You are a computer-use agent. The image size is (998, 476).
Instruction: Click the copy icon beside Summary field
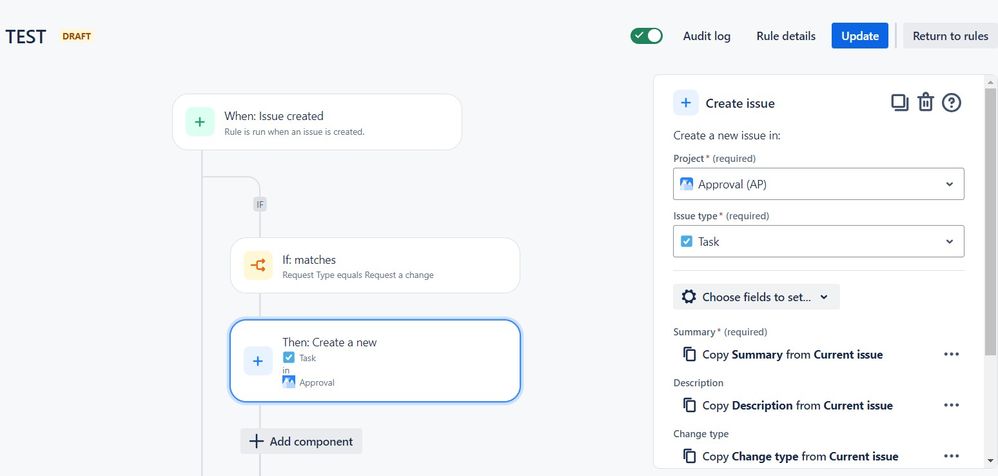pyautogui.click(x=689, y=354)
